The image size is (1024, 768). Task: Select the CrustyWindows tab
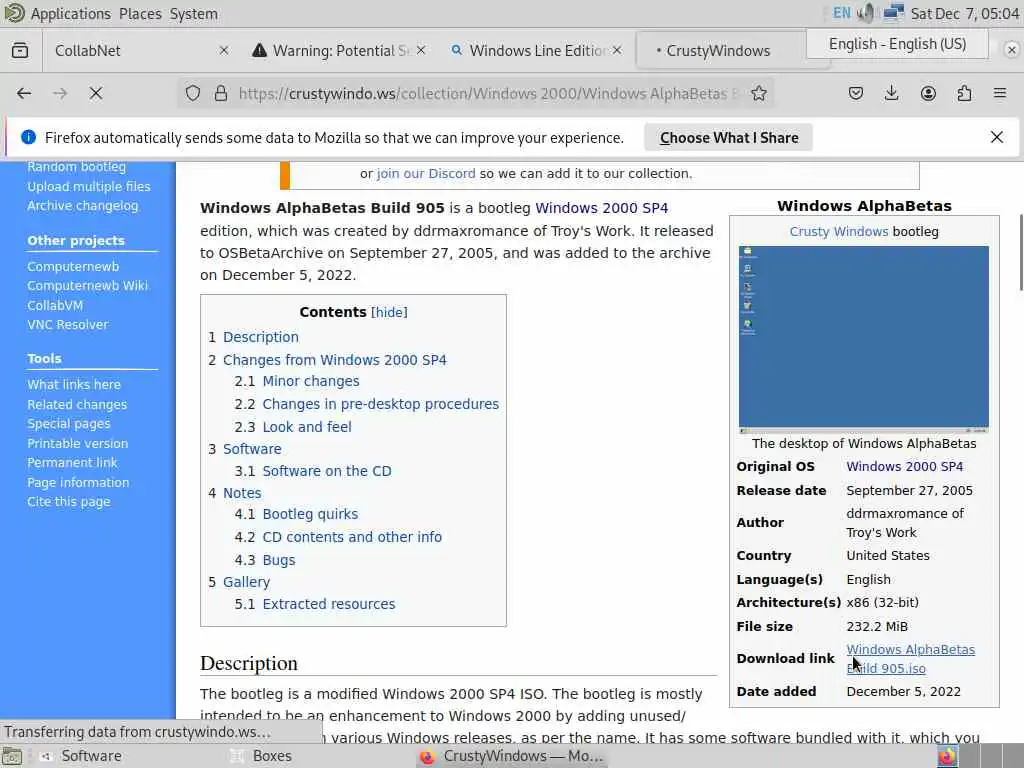(718, 51)
